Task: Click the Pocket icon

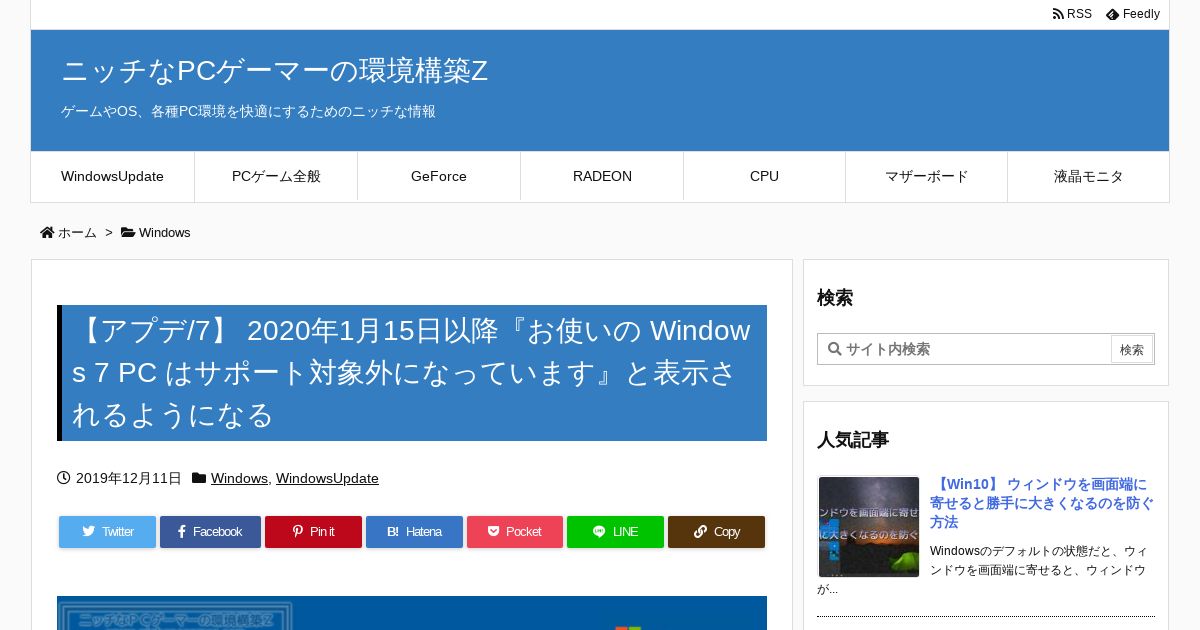Action: [x=493, y=532]
